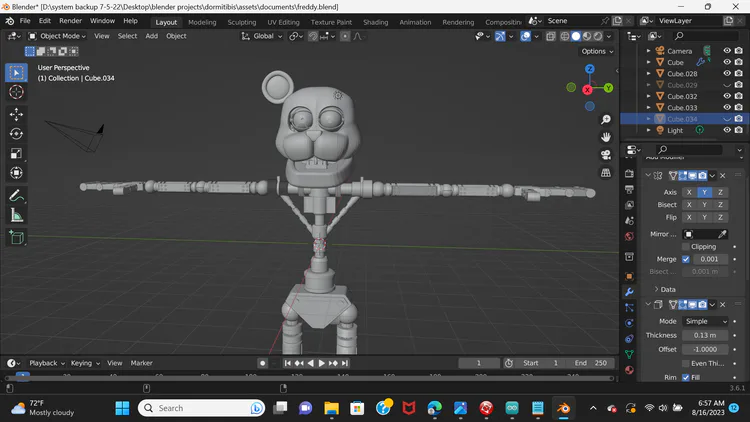This screenshot has width=750, height=422.
Task: Collapse the Solidify modifier panel
Action: pyautogui.click(x=648, y=304)
